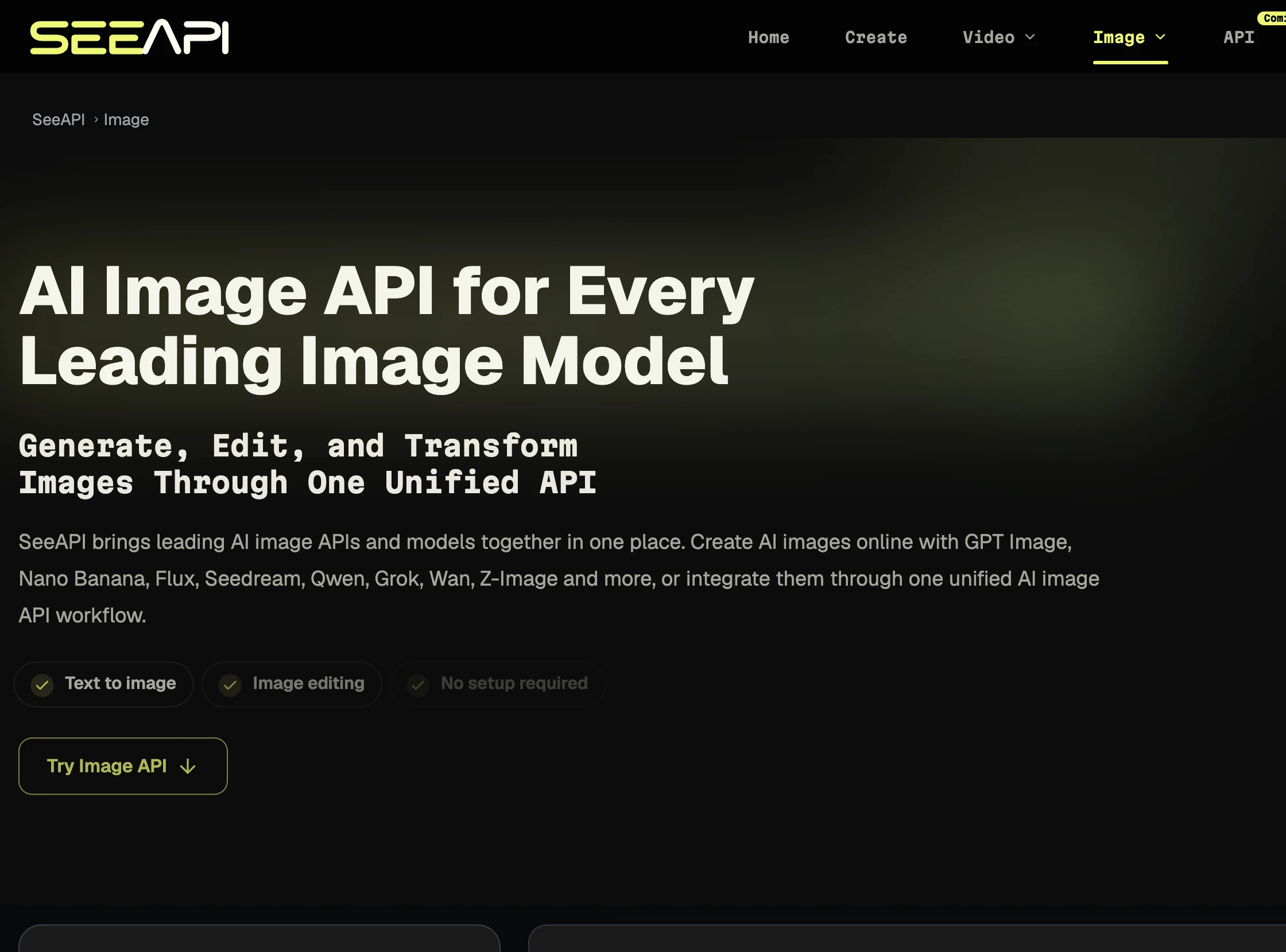Click the Text to image checkmark icon

42,684
